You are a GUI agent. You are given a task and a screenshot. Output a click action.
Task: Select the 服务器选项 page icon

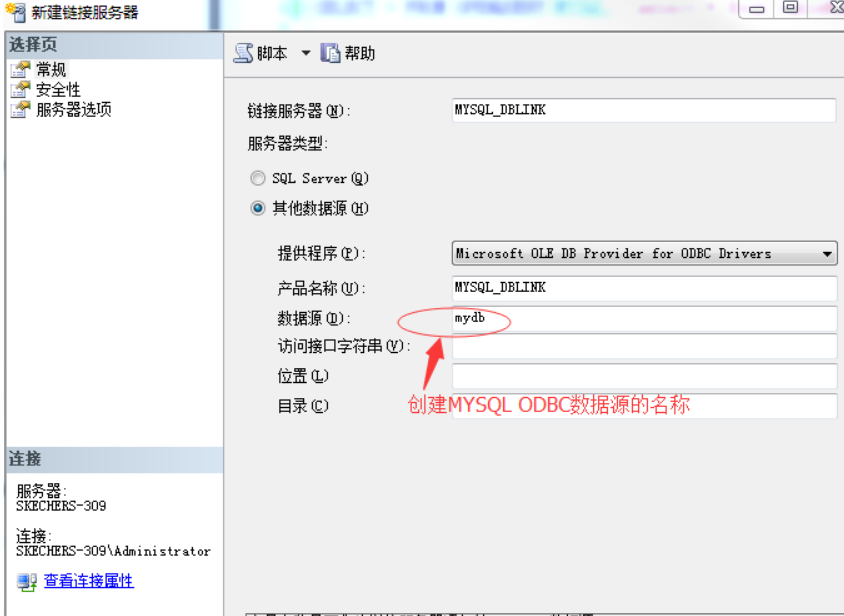pyautogui.click(x=20, y=109)
